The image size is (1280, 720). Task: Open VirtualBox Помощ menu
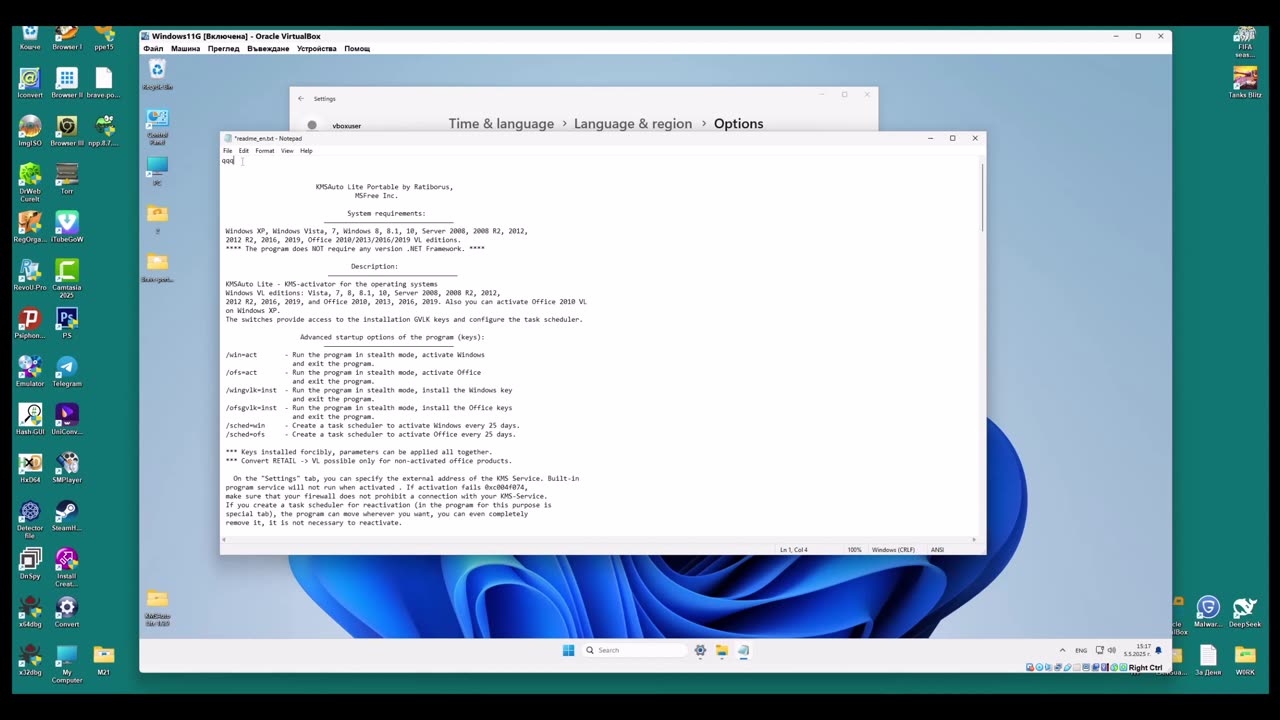pyautogui.click(x=357, y=48)
